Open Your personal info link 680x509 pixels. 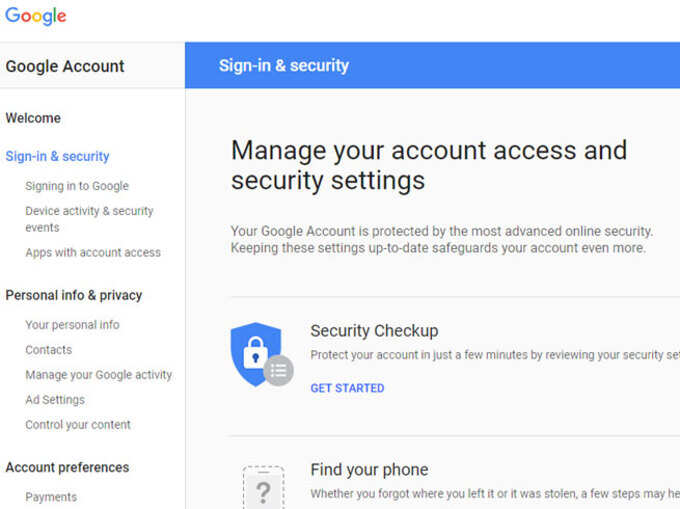[72, 325]
